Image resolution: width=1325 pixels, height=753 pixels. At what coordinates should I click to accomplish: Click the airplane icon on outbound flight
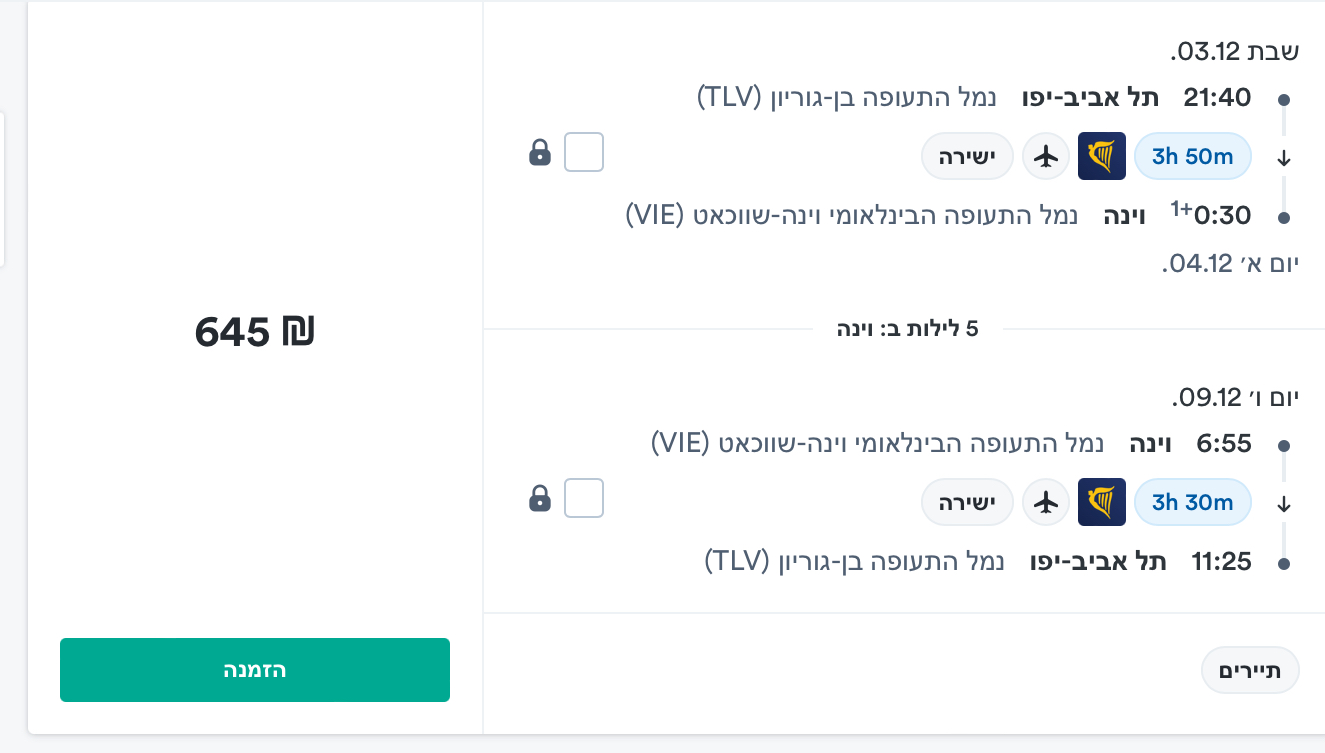click(x=1046, y=156)
